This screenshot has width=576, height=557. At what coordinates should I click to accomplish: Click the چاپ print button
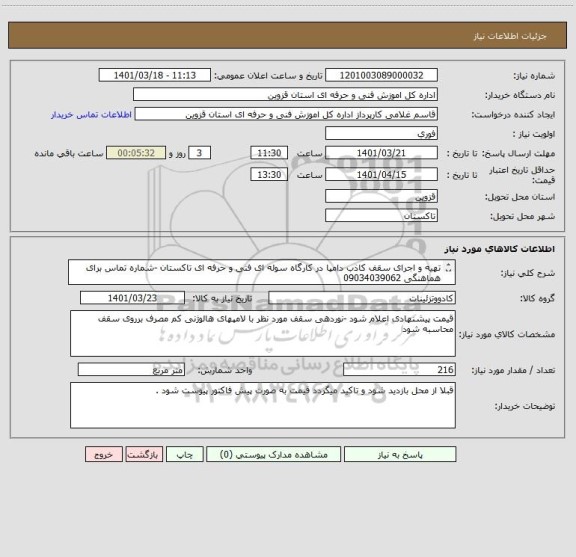(184, 454)
